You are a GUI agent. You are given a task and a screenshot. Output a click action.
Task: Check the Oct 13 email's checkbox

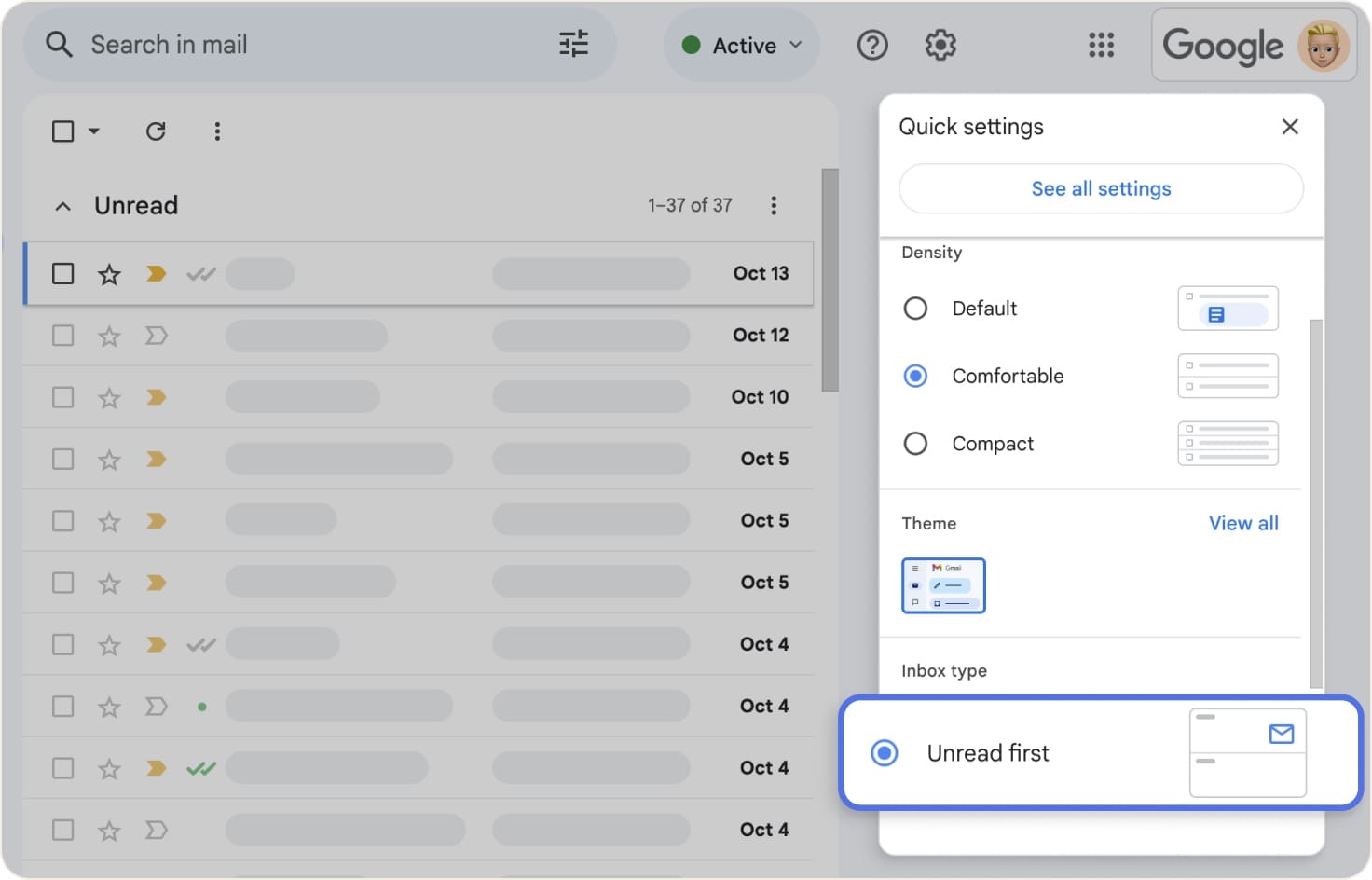coord(62,273)
